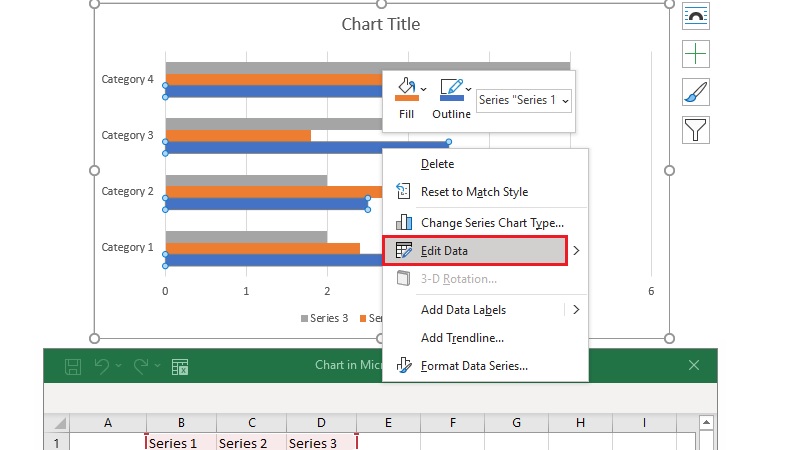Click the Chart Title text

point(381,24)
